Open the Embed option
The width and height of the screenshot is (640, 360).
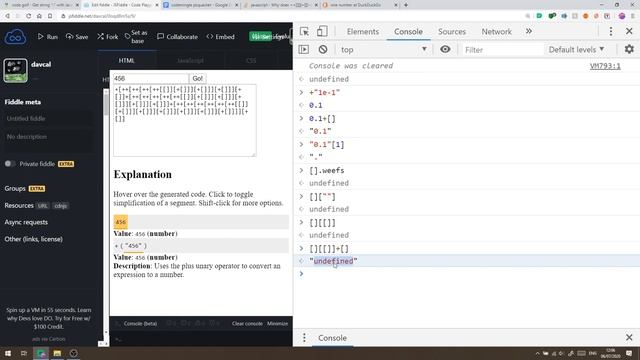(x=220, y=37)
